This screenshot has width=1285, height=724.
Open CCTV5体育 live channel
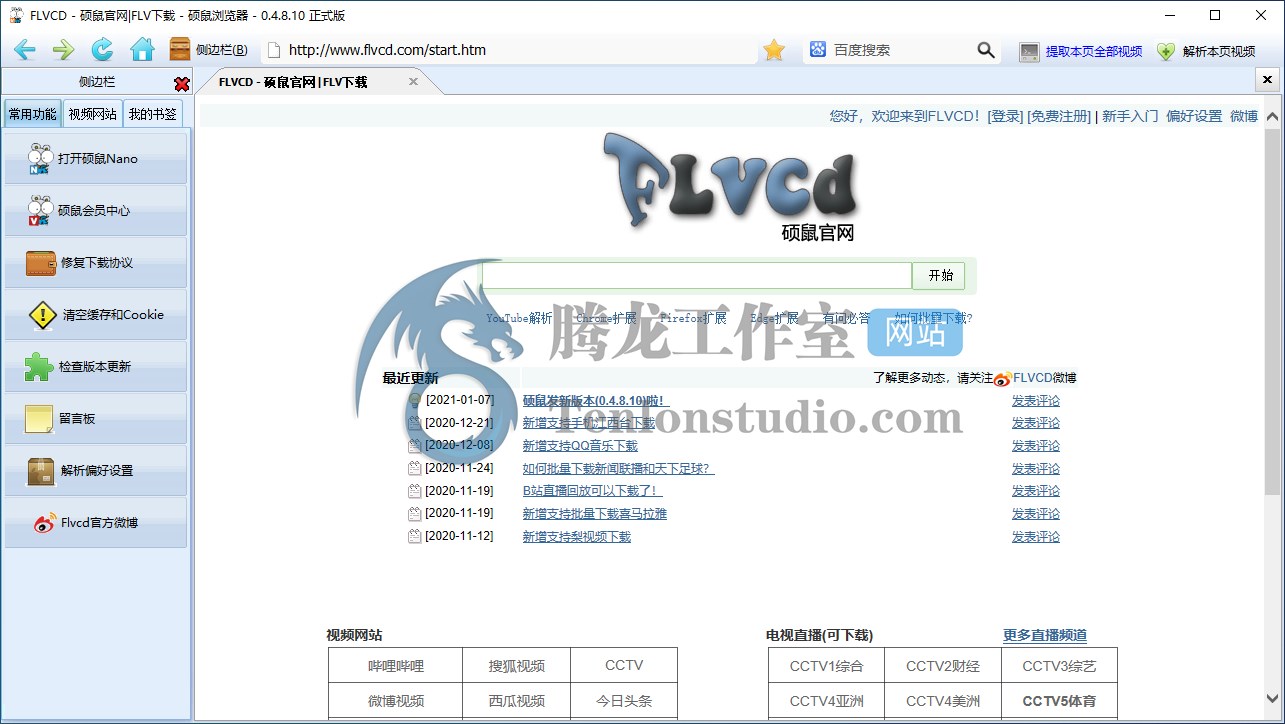pyautogui.click(x=1059, y=701)
